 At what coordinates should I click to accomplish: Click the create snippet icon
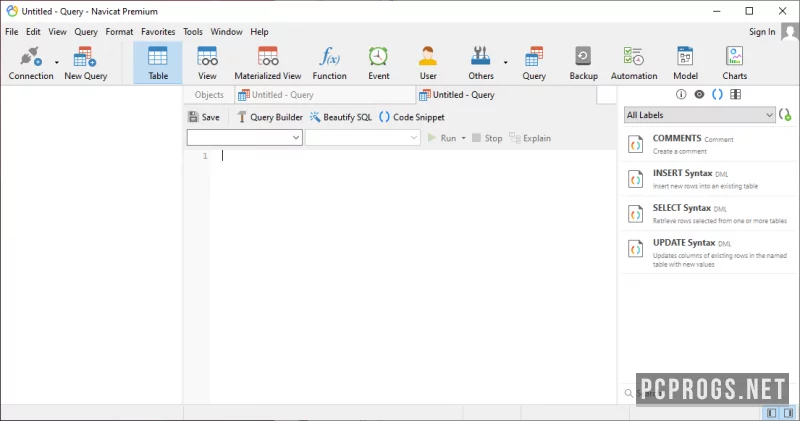(x=786, y=115)
